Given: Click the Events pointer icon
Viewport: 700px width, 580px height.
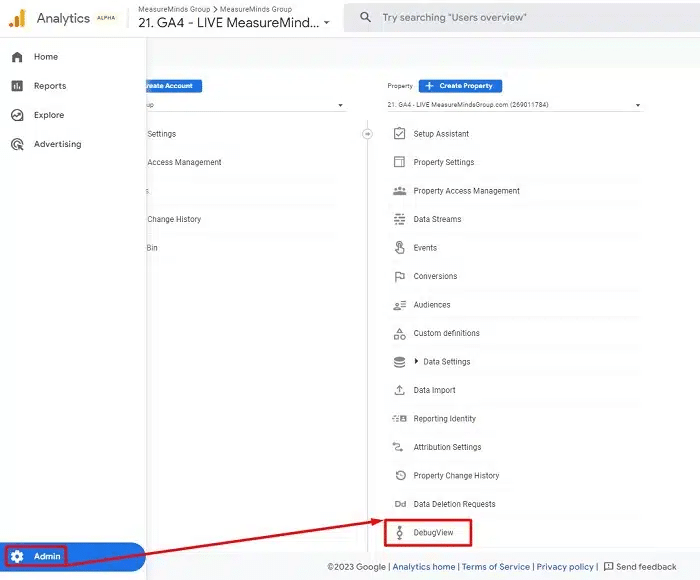Looking at the screenshot, I should point(399,248).
